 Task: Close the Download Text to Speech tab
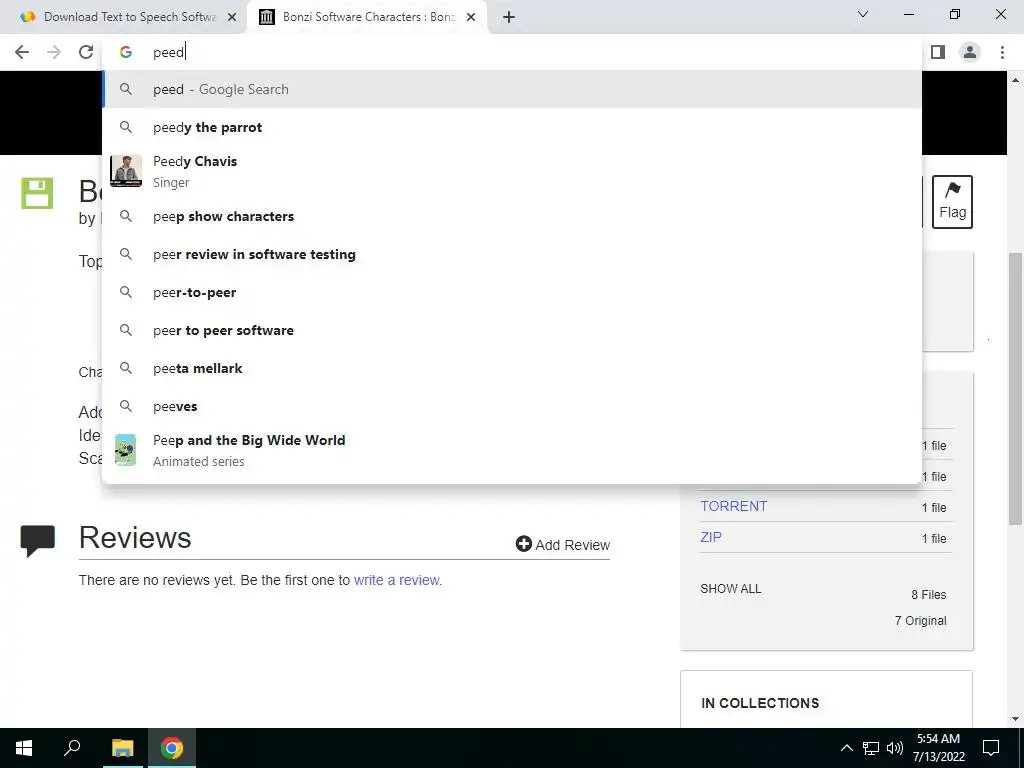pos(232,18)
